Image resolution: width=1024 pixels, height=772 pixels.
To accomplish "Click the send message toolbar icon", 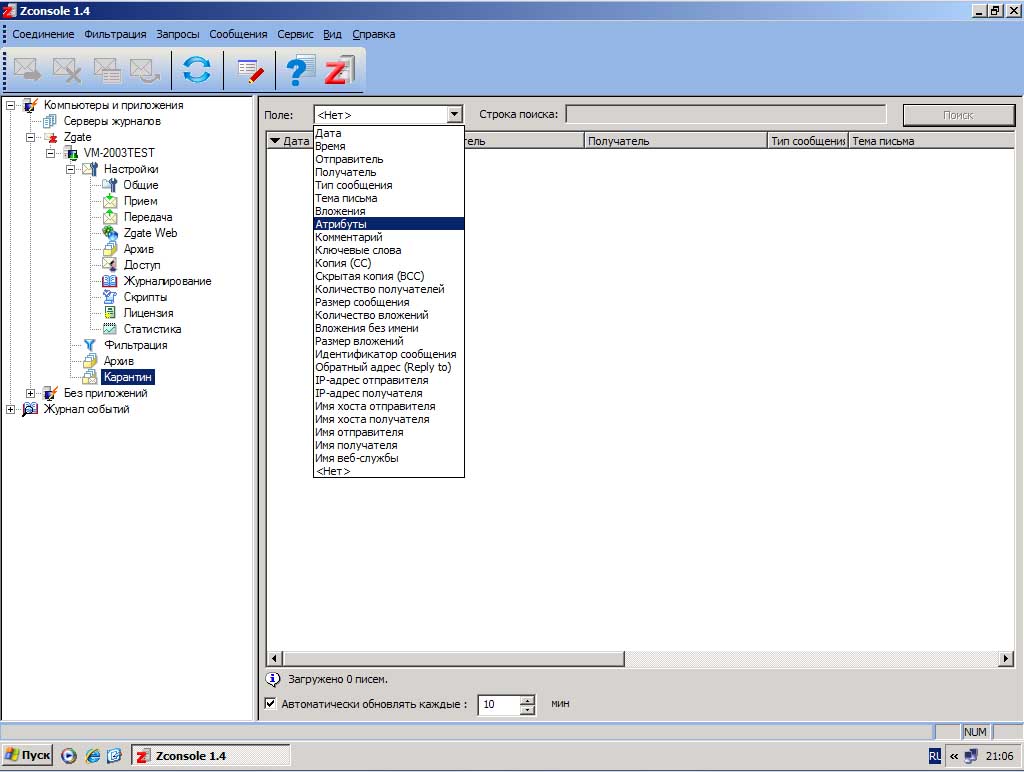I will tap(27, 70).
